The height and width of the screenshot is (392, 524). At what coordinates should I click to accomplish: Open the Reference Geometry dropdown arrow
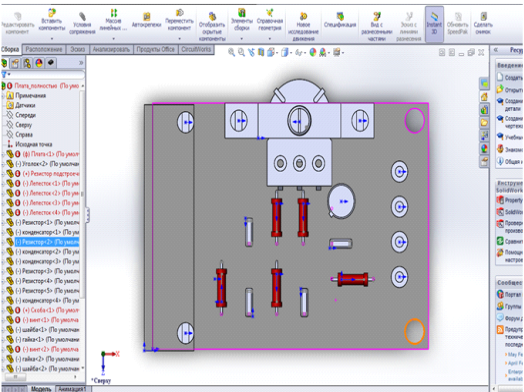(270, 39)
